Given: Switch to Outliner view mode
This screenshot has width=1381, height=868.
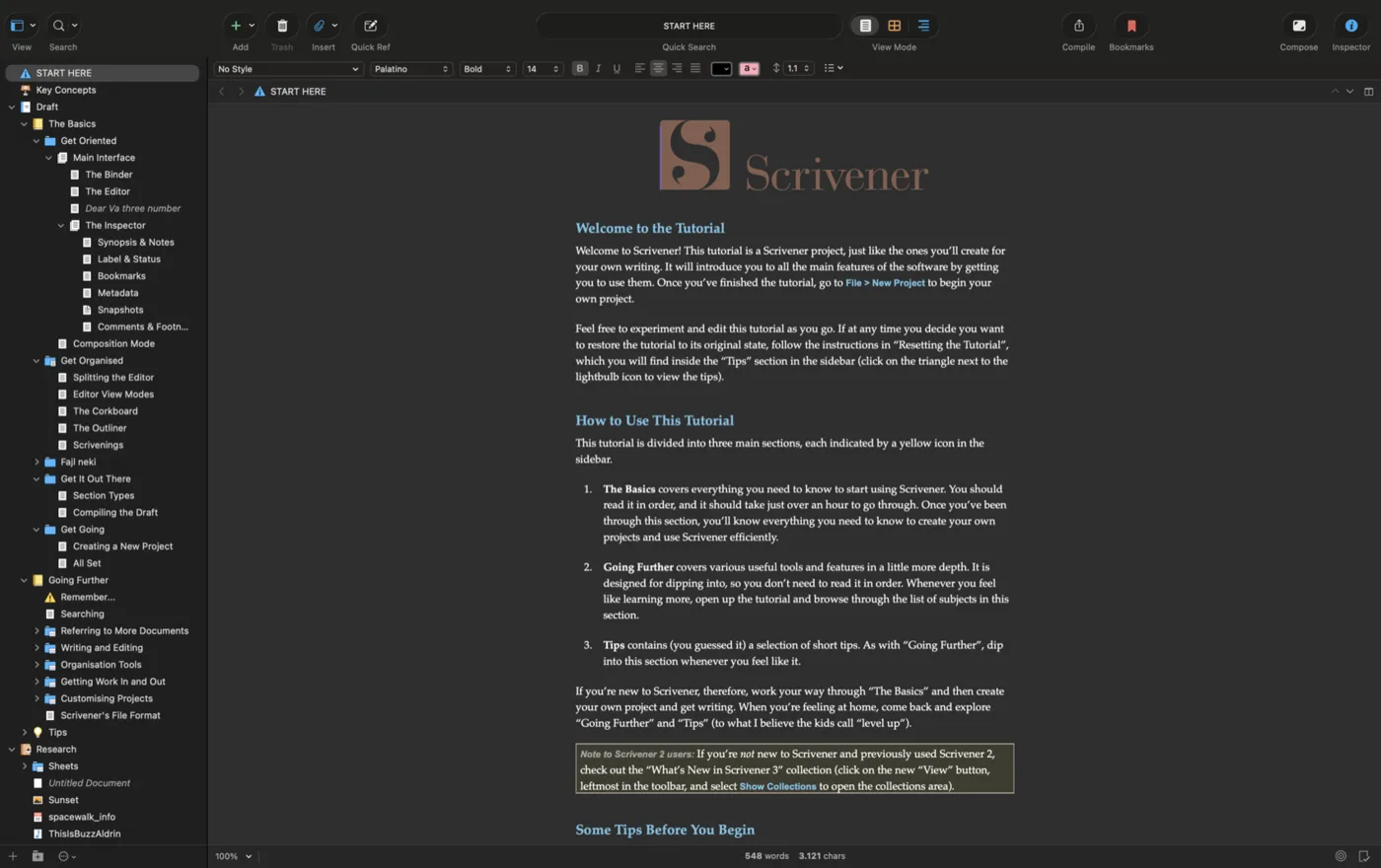Looking at the screenshot, I should click(923, 26).
